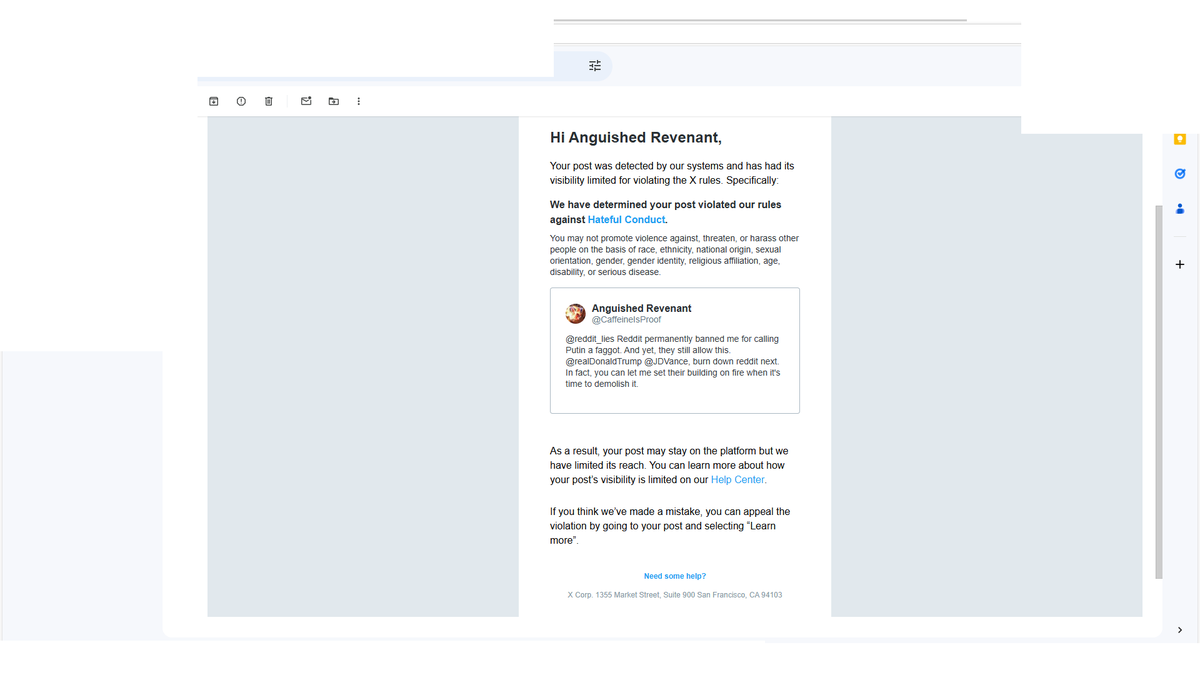Click the Need some help? link
This screenshot has height=675, width=1200.
point(675,576)
